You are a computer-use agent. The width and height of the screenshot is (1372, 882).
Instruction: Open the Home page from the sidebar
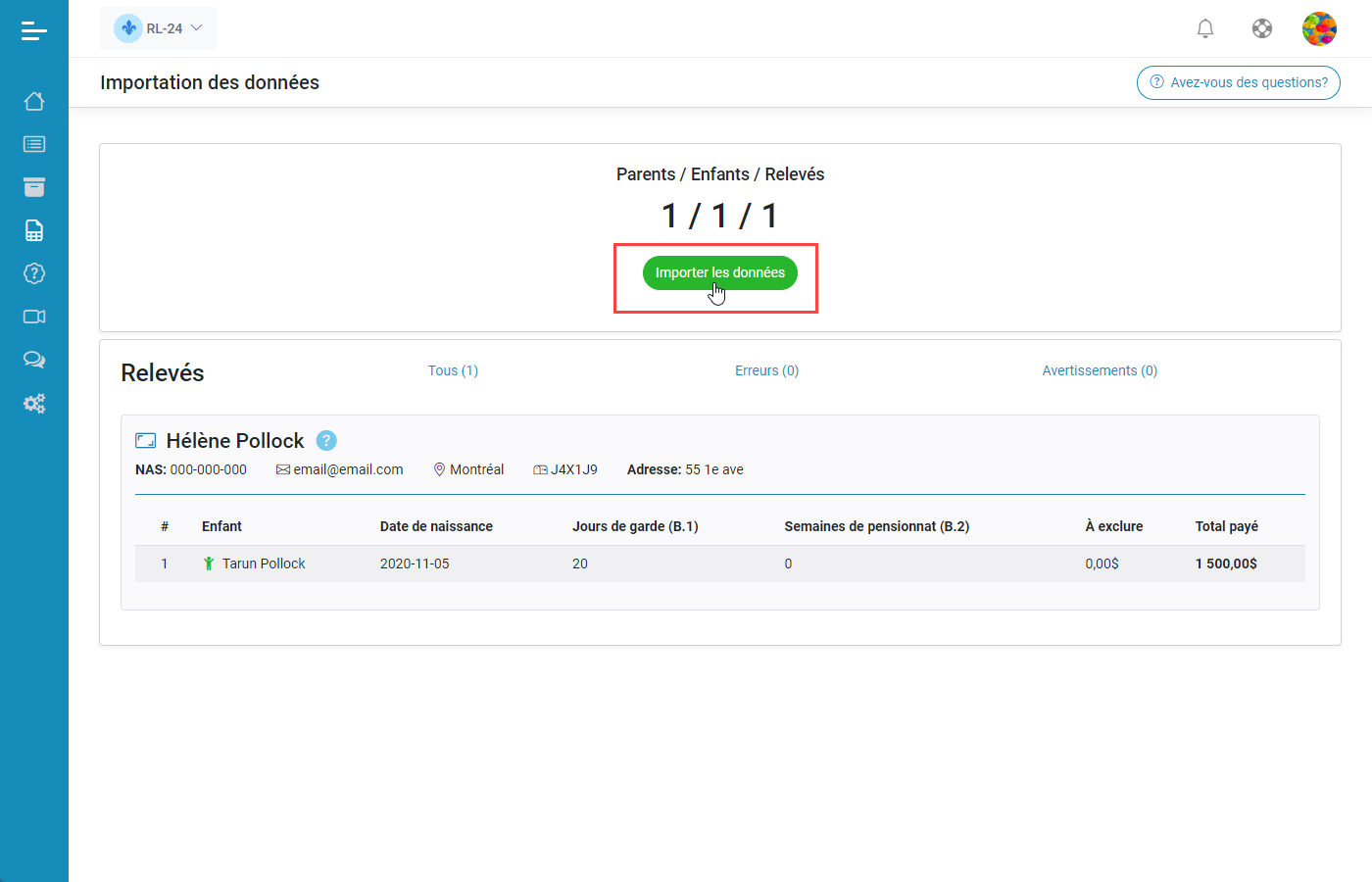34,101
